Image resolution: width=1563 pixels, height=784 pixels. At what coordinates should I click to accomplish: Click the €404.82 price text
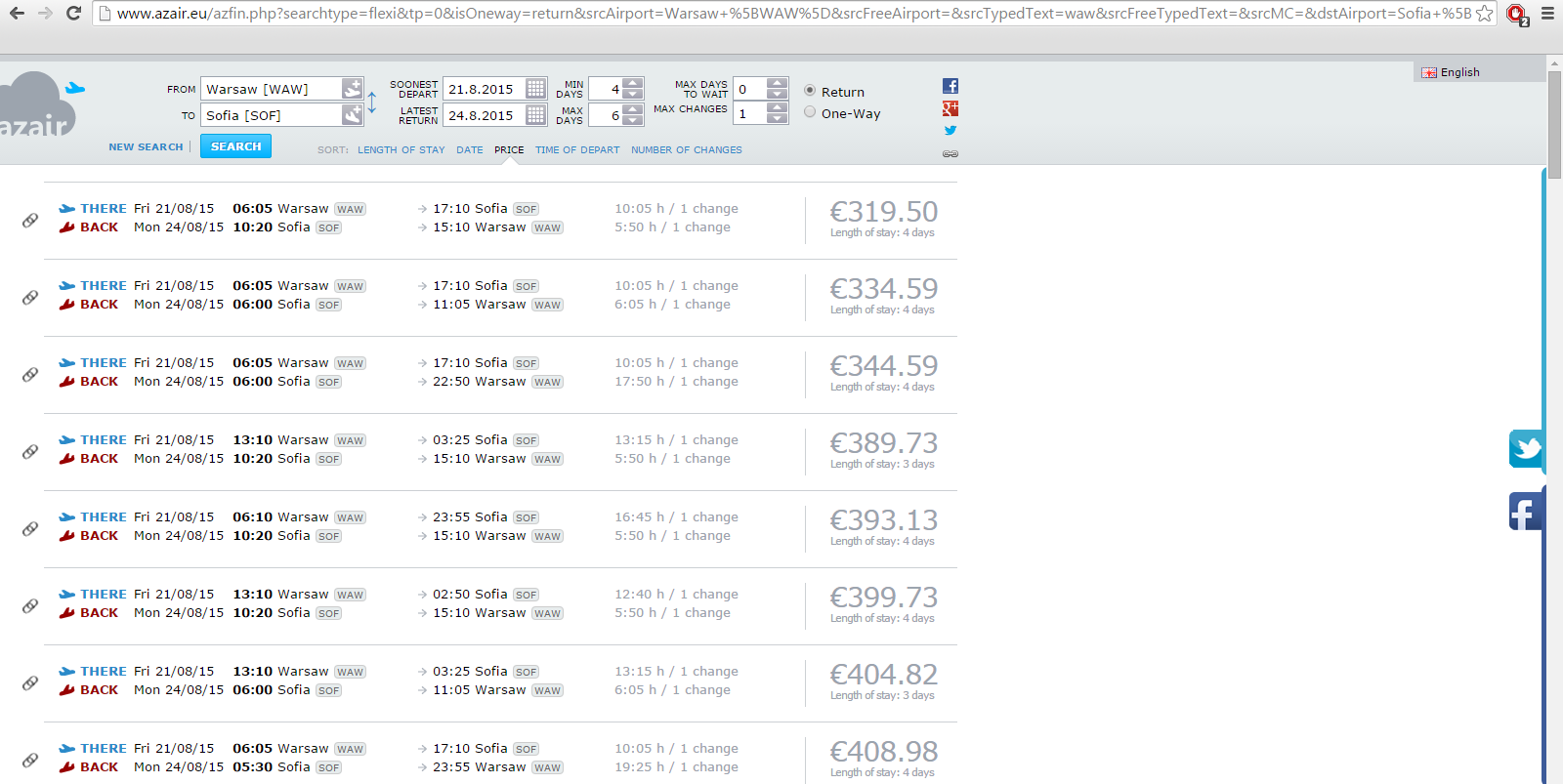pos(883,675)
